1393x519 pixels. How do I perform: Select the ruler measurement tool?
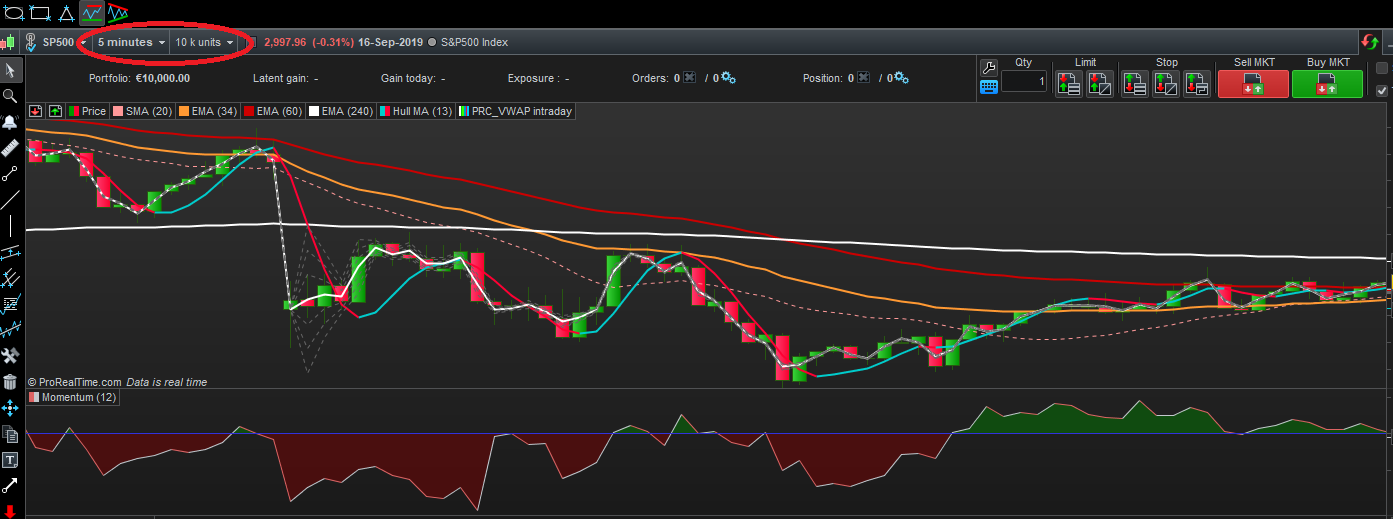pyautogui.click(x=10, y=148)
